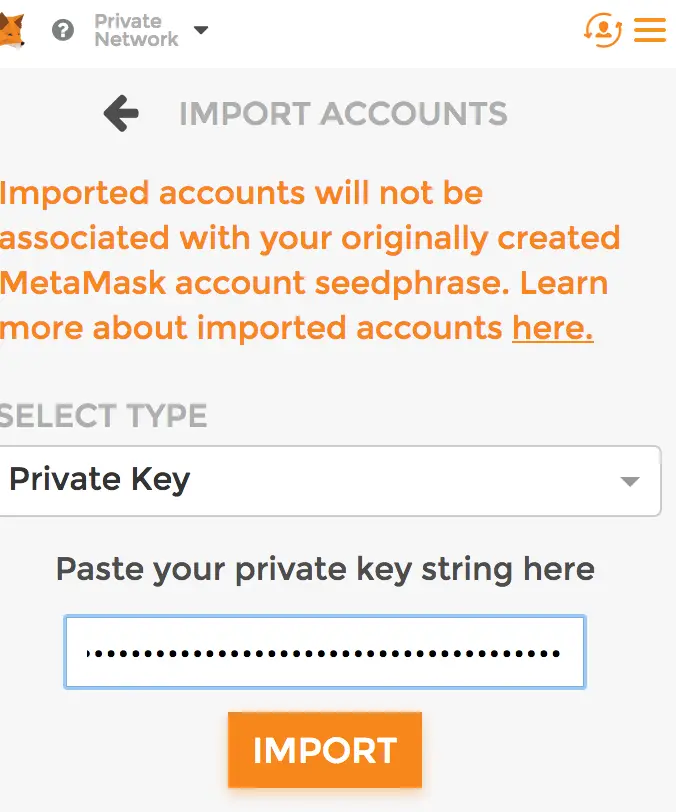The width and height of the screenshot is (676, 812).
Task: Click the "more about imported accounts" text
Action: 252,327
